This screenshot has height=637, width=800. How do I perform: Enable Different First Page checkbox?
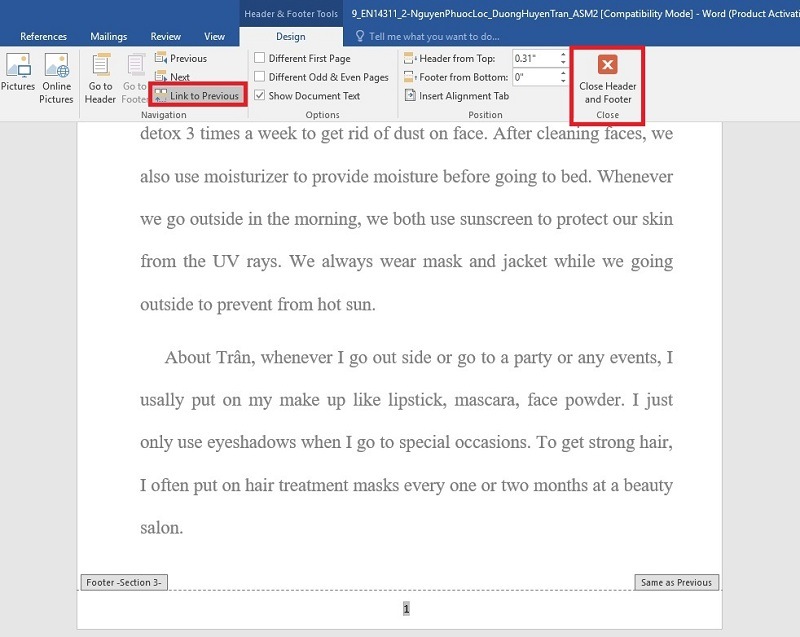[x=260, y=59]
